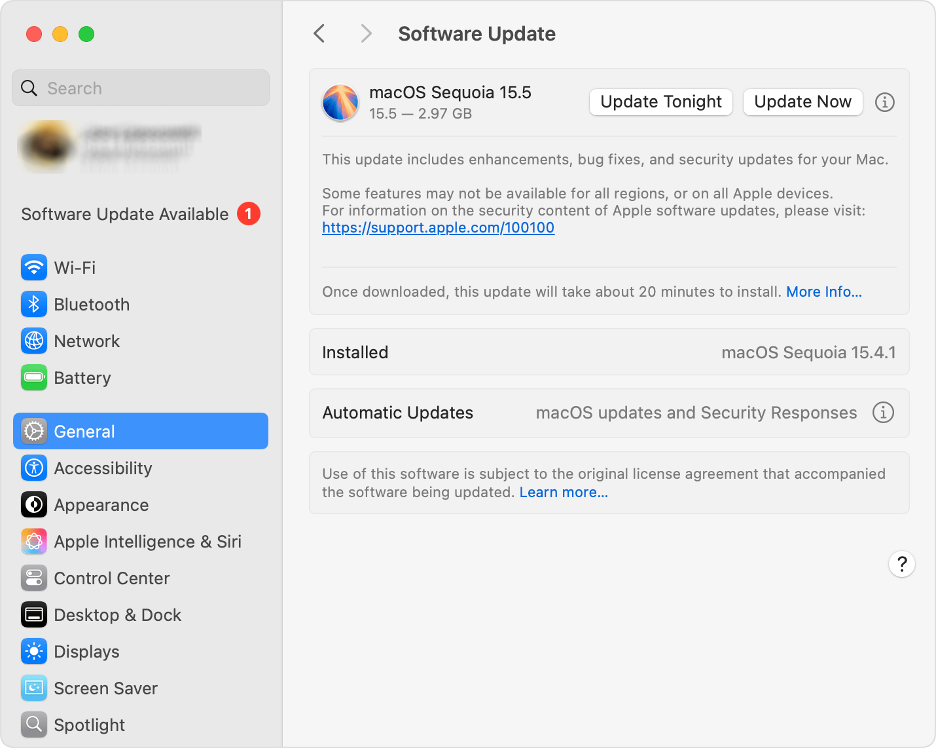The height and width of the screenshot is (748, 936).
Task: Open the help question mark button
Action: pyautogui.click(x=901, y=564)
